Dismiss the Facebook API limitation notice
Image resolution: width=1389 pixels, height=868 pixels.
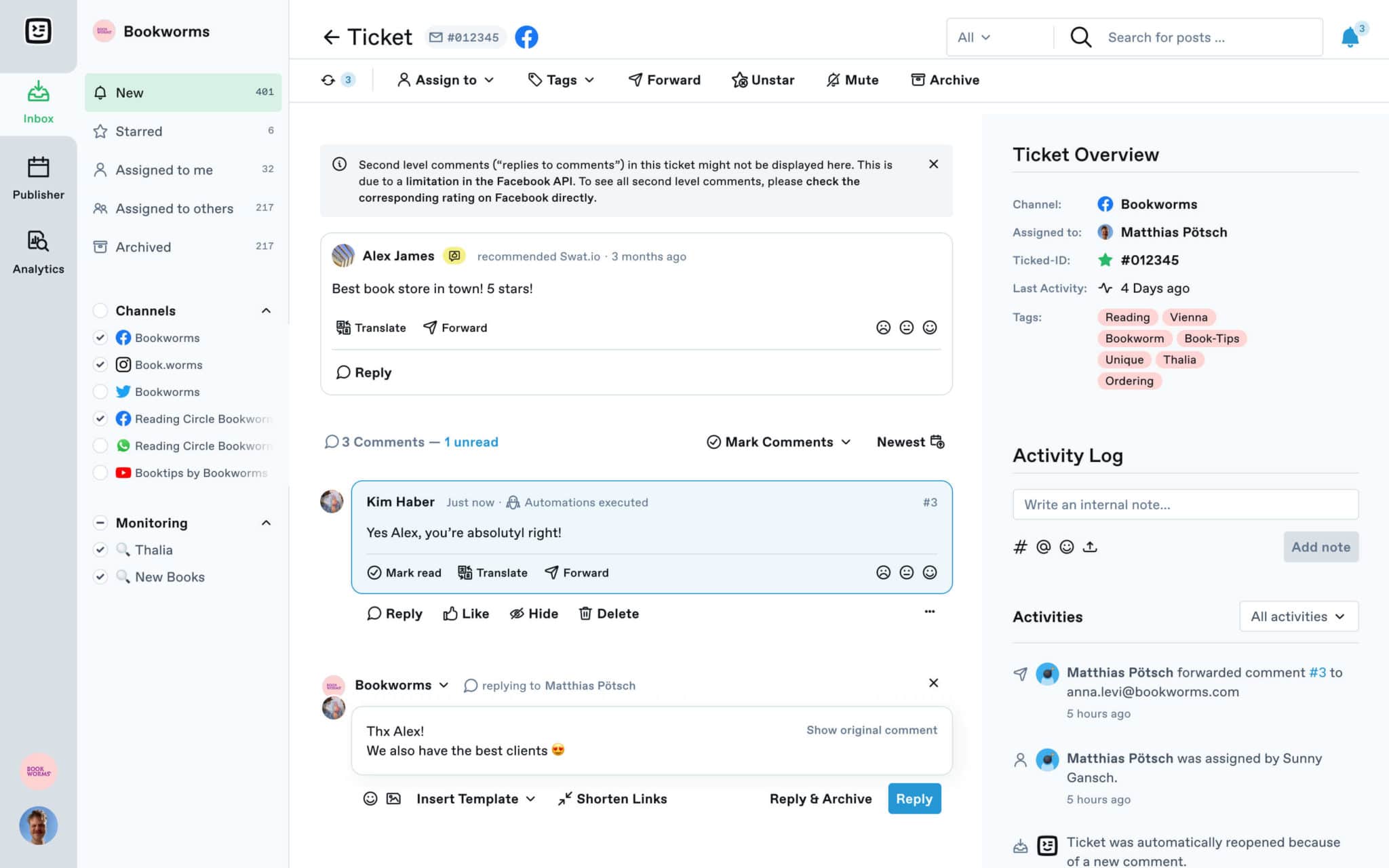(x=933, y=164)
